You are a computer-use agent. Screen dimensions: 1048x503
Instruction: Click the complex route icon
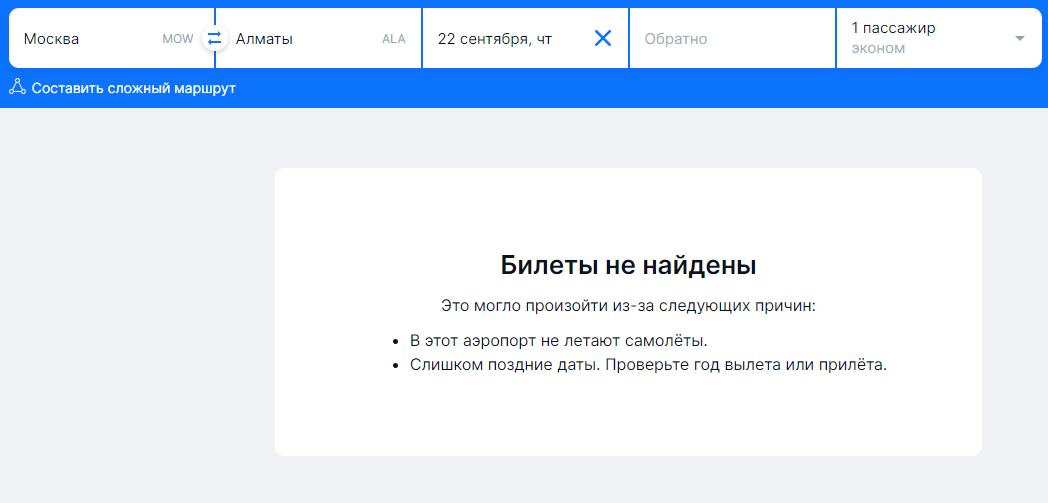click(17, 87)
